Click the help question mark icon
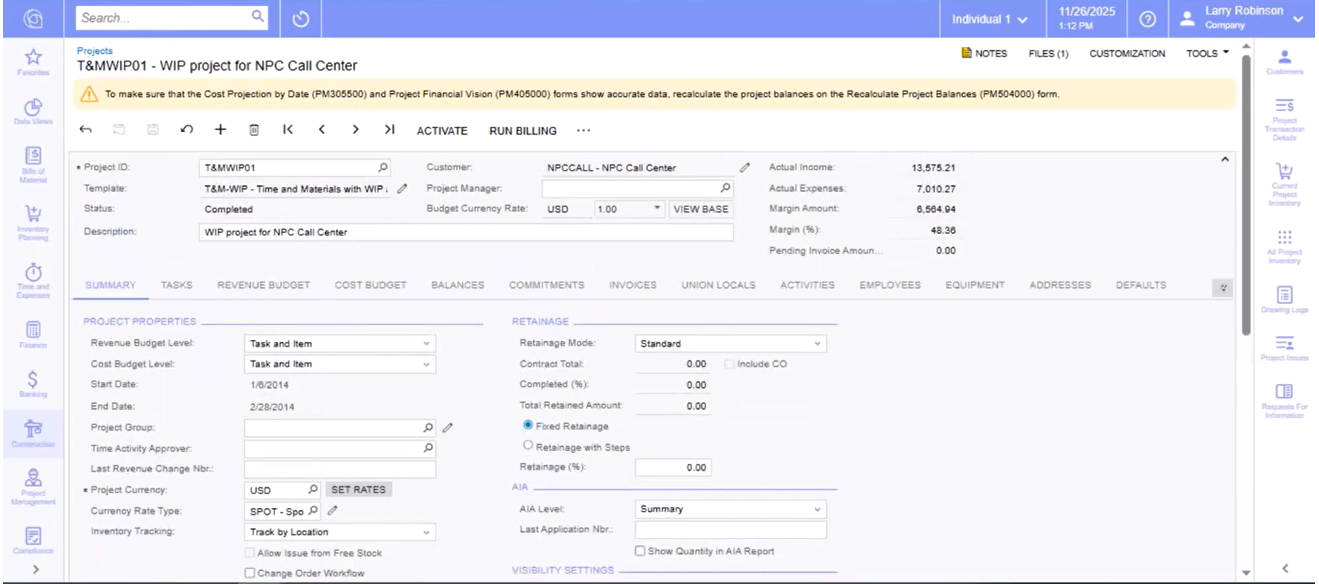The height and width of the screenshot is (584, 1319). point(1149,19)
